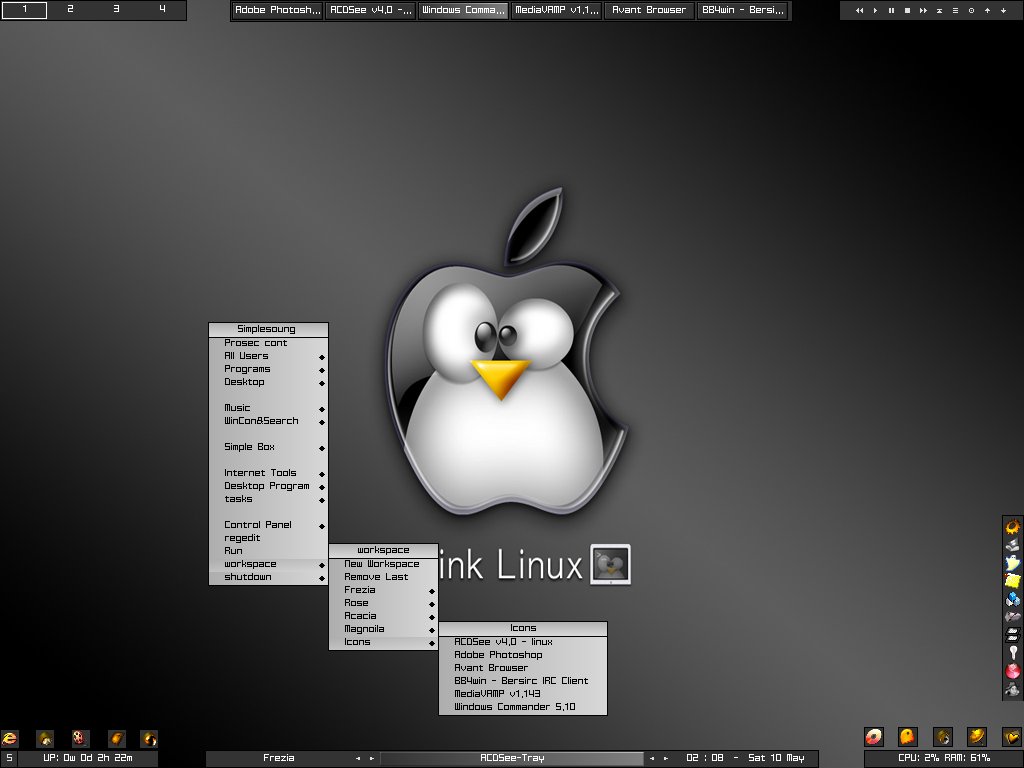Expand the Music submenu
Screen dimensions: 1024x768
pos(268,408)
